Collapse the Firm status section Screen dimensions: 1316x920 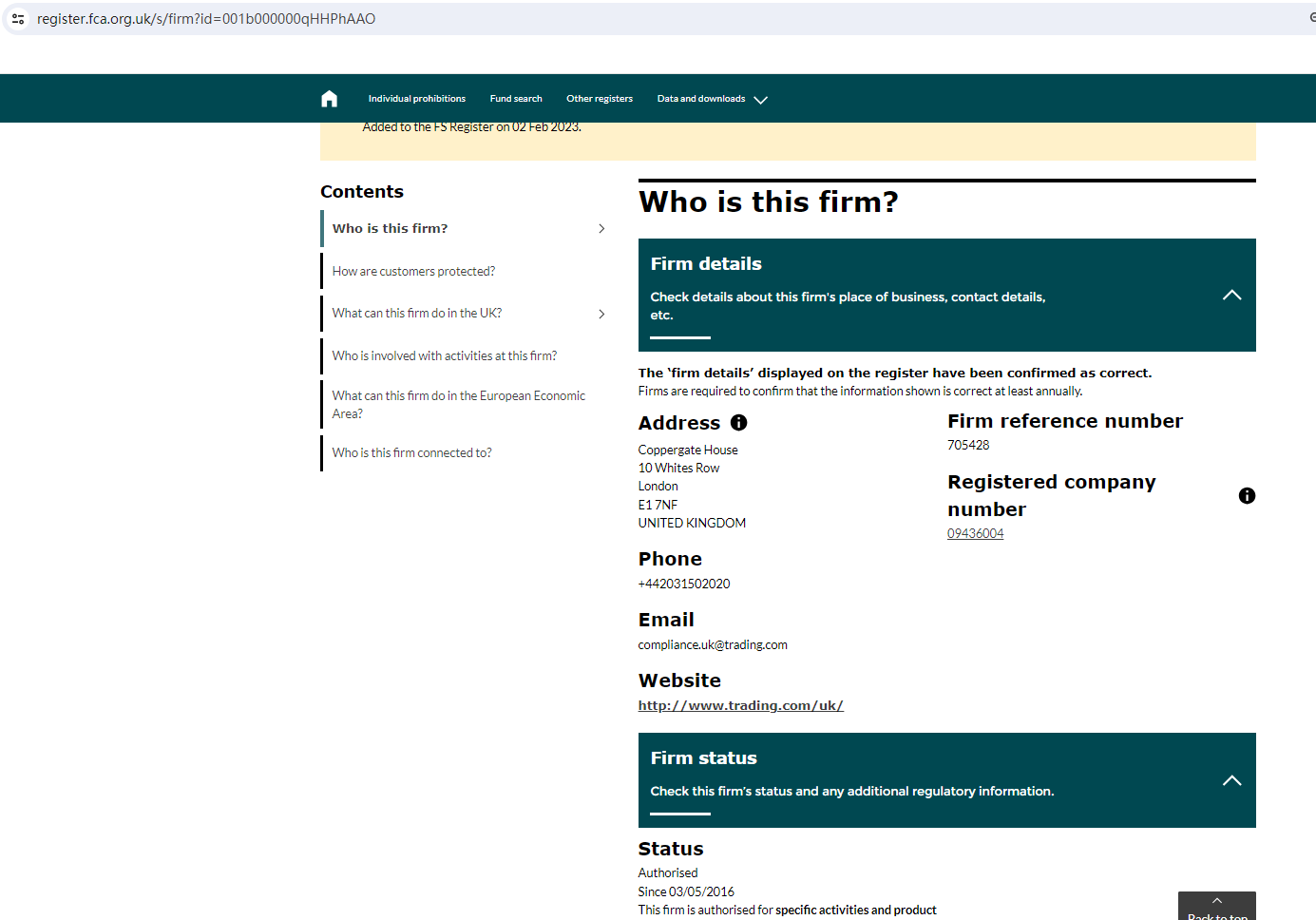click(1231, 781)
